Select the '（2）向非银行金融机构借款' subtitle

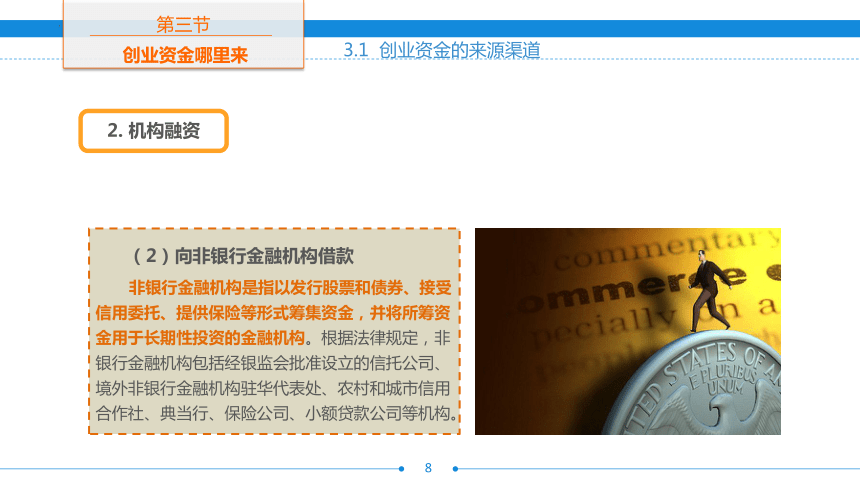coord(240,256)
